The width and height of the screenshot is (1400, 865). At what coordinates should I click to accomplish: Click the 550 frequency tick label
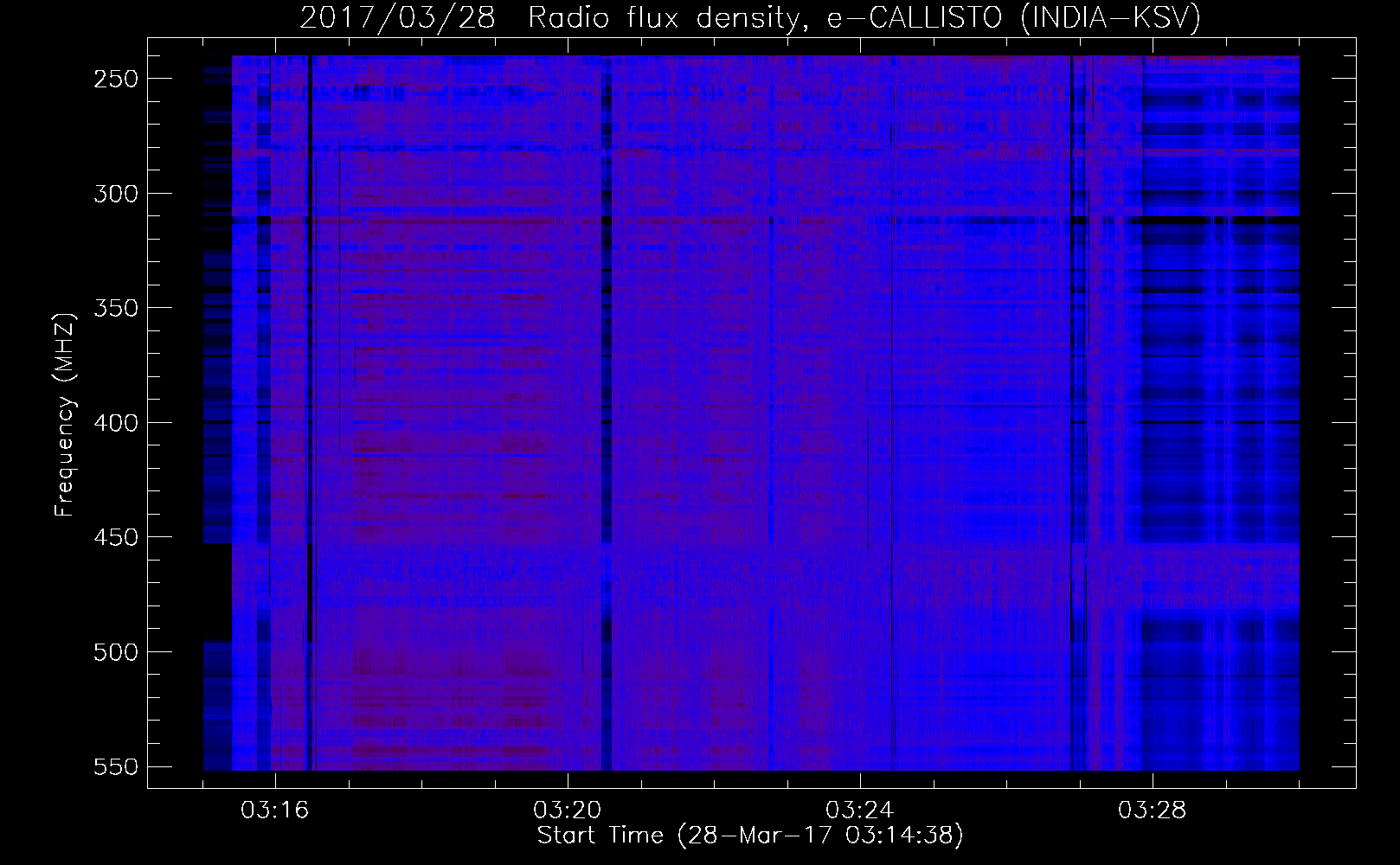(x=115, y=767)
